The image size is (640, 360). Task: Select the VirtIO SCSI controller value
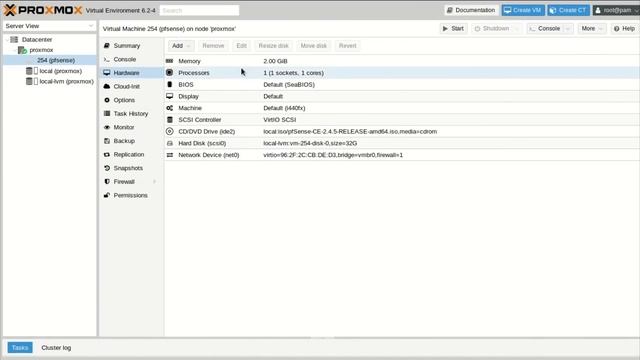[x=280, y=120]
